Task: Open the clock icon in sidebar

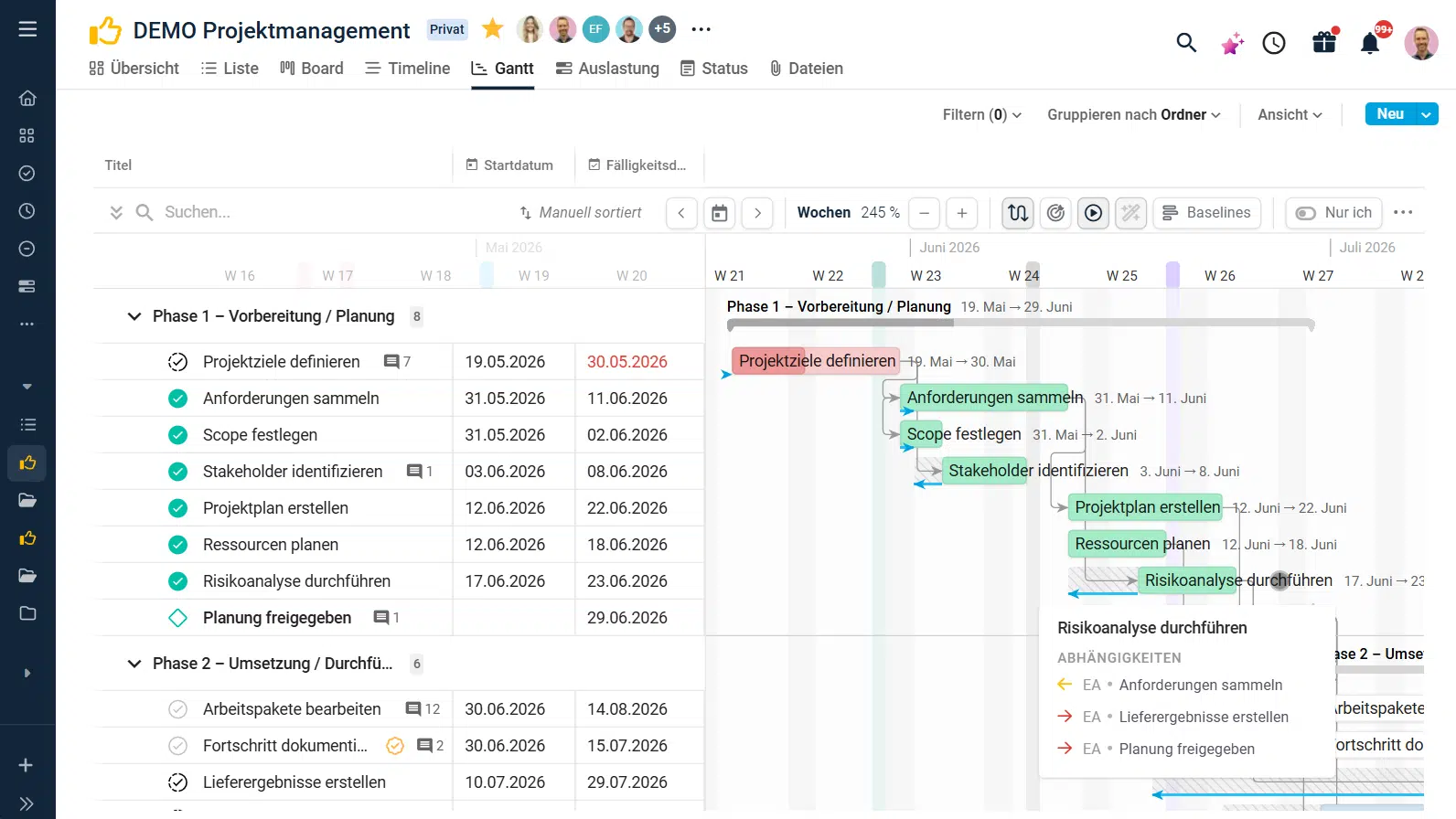Action: click(27, 211)
